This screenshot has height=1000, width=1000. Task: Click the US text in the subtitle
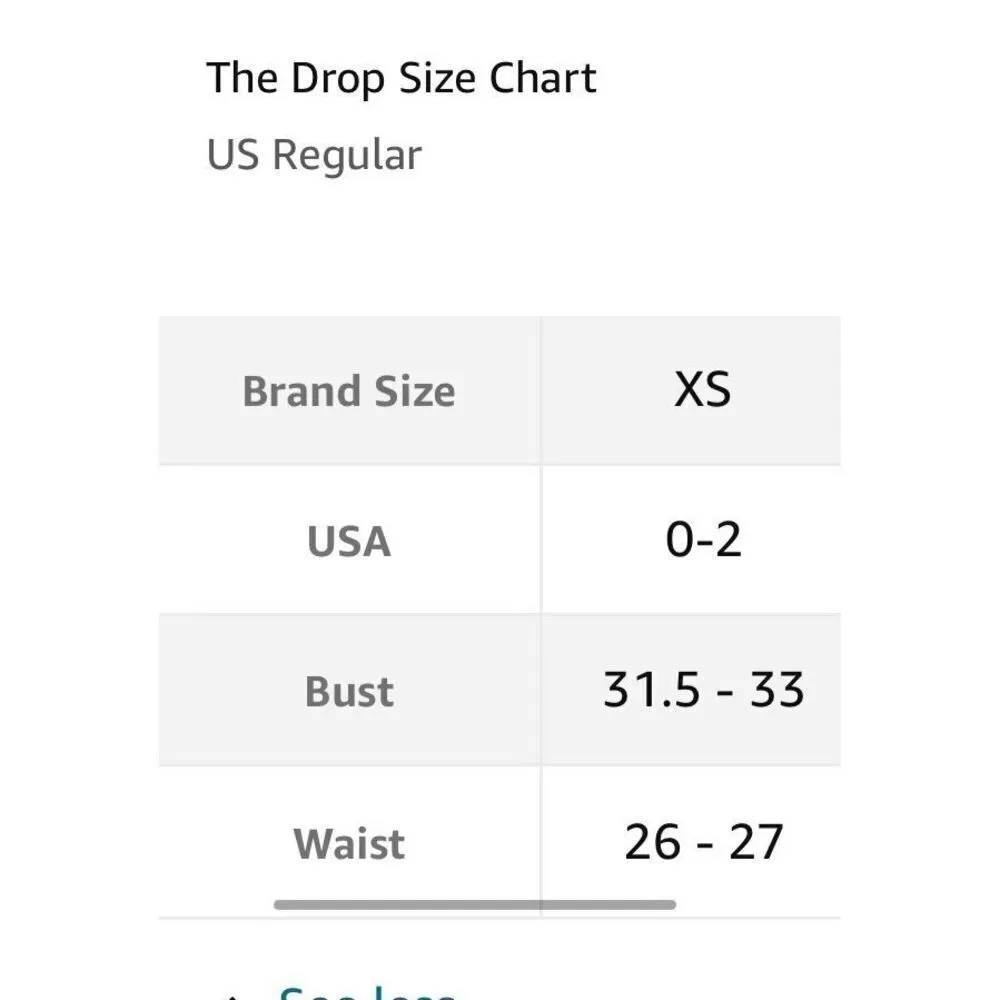click(x=233, y=156)
